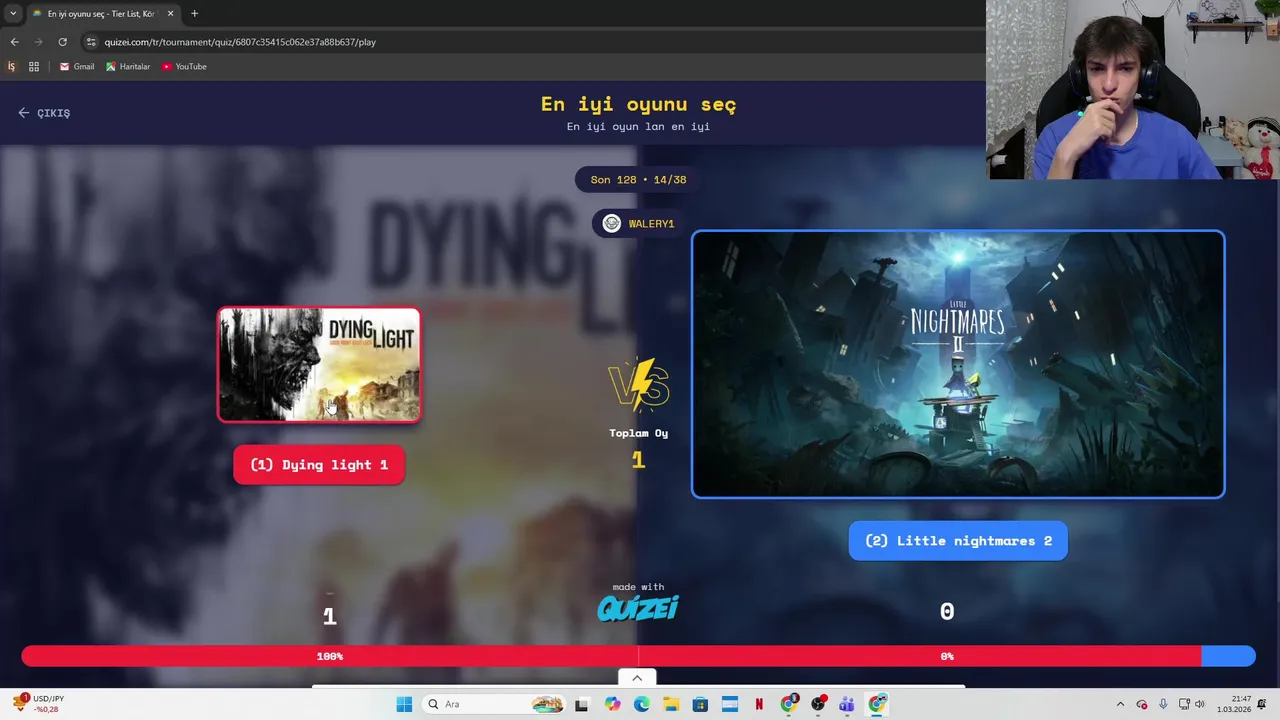The height and width of the screenshot is (720, 1280).
Task: Click the 'Toplam Oy' label
Action: pyautogui.click(x=639, y=433)
